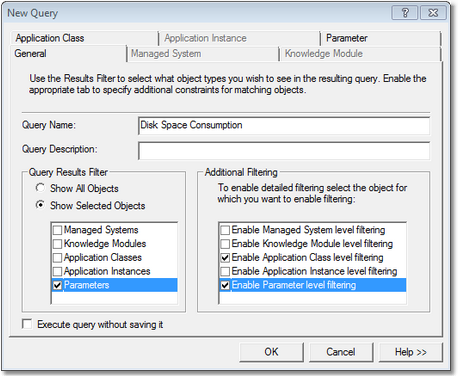Image resolution: width=458 pixels, height=378 pixels.
Task: Close the New Query dialog with X
Action: (433, 13)
